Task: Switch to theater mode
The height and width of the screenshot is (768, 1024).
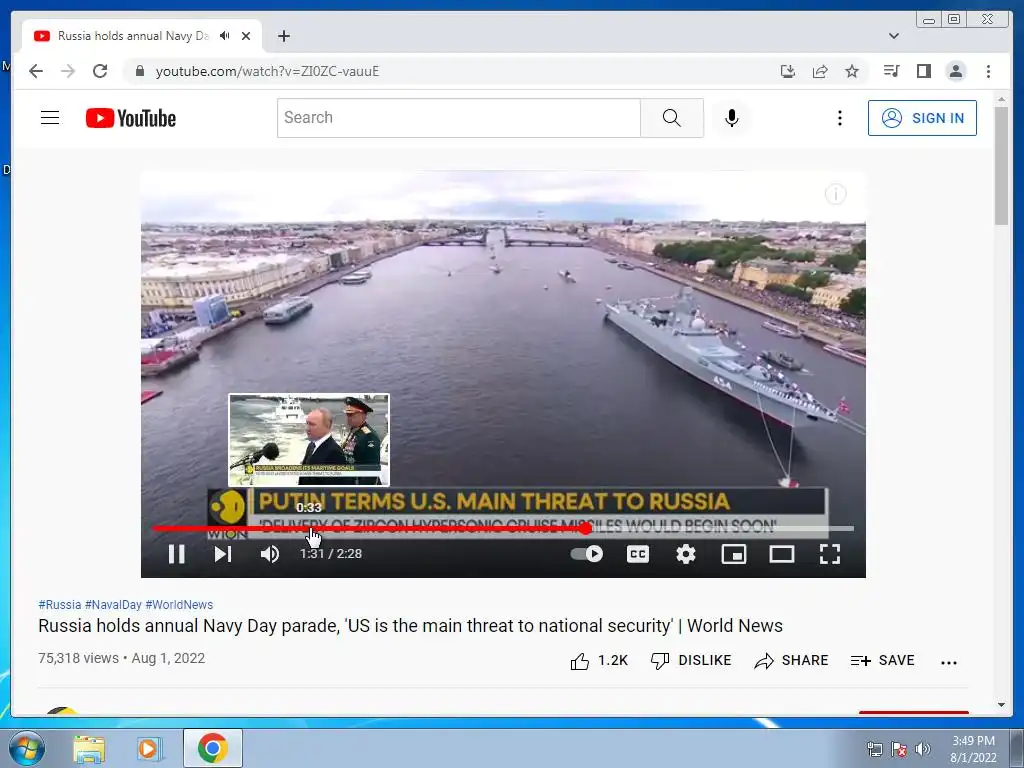Action: (x=782, y=554)
